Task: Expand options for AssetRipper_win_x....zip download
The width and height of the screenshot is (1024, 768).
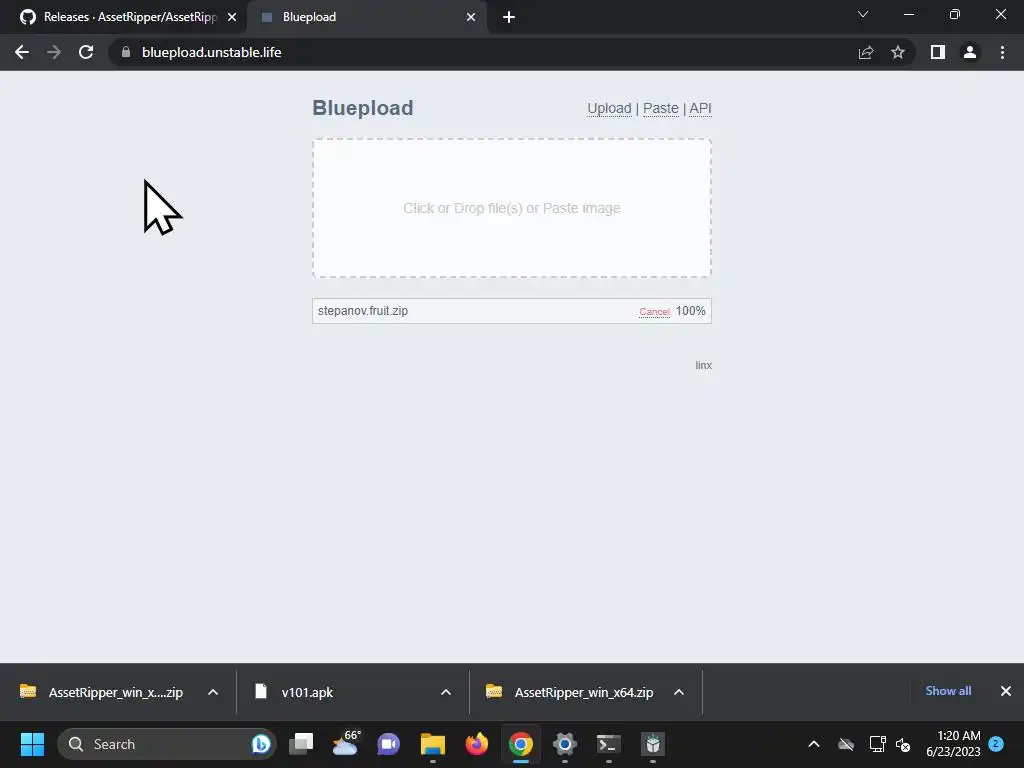Action: click(x=213, y=692)
